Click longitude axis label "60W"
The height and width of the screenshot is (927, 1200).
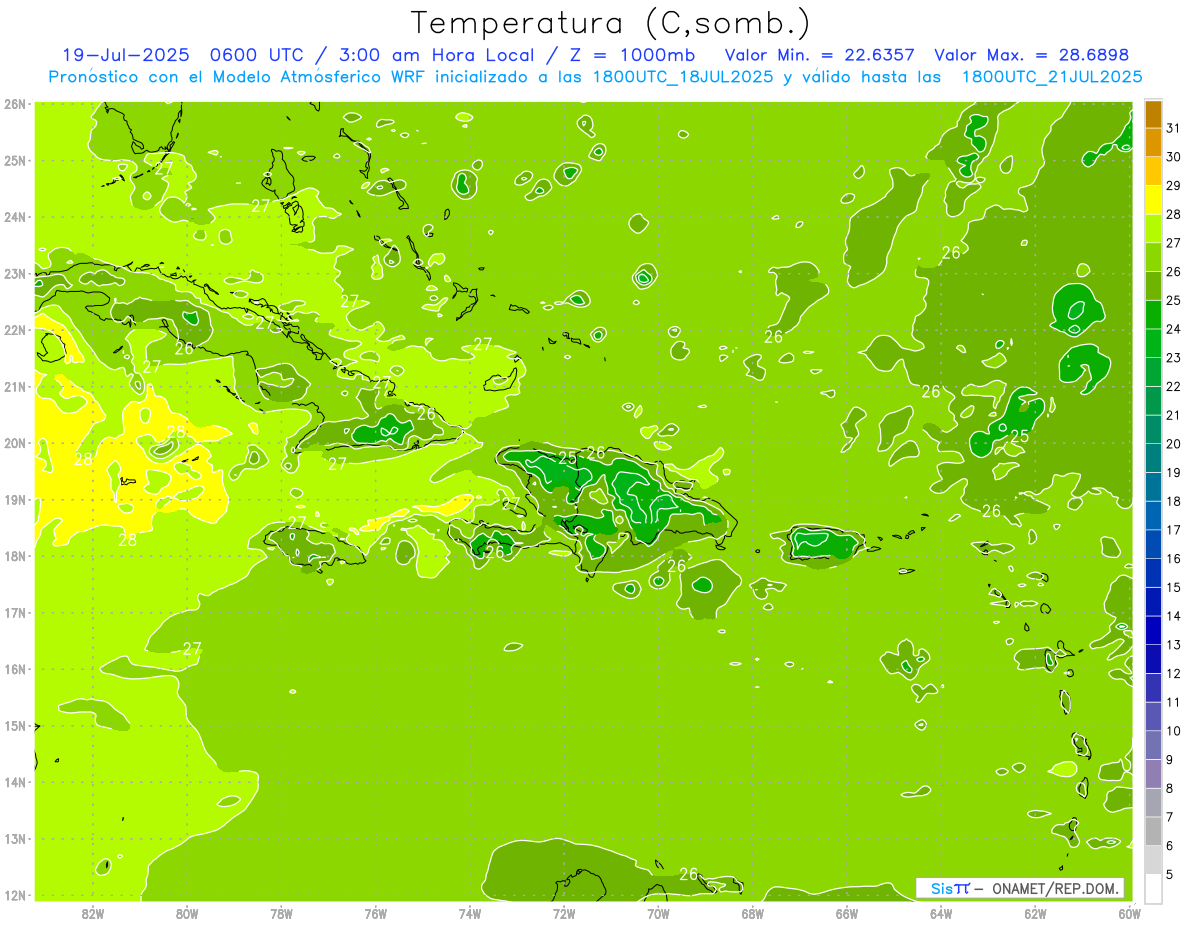click(1129, 913)
